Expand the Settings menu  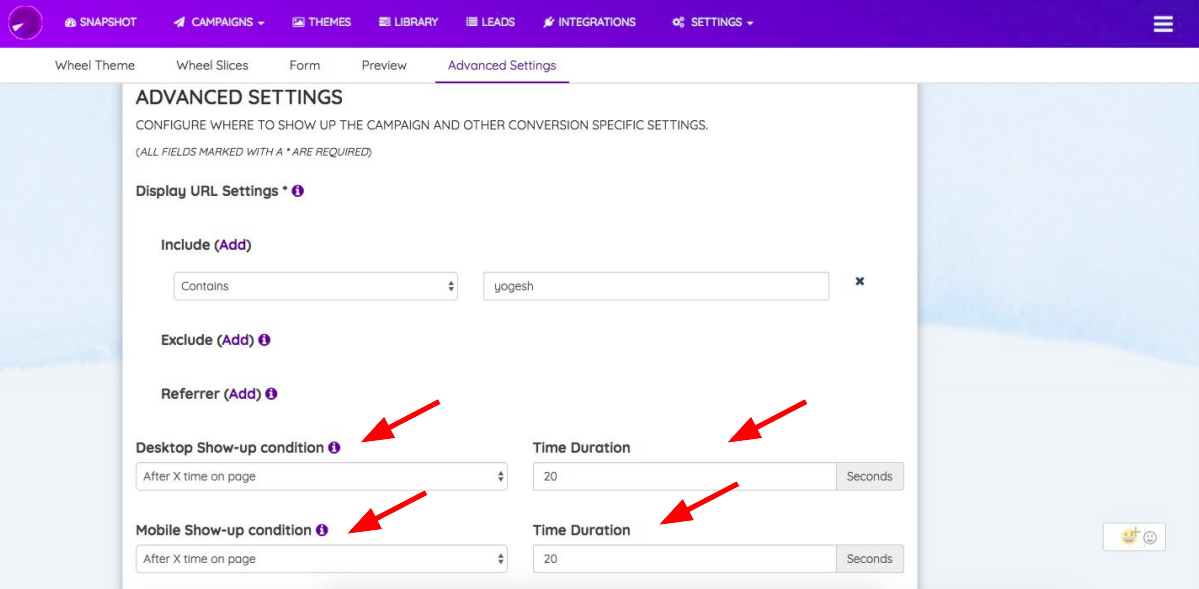(713, 22)
